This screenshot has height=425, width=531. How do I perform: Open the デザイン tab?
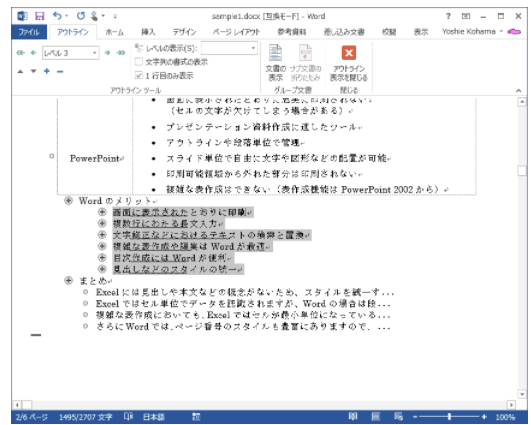click(185, 32)
